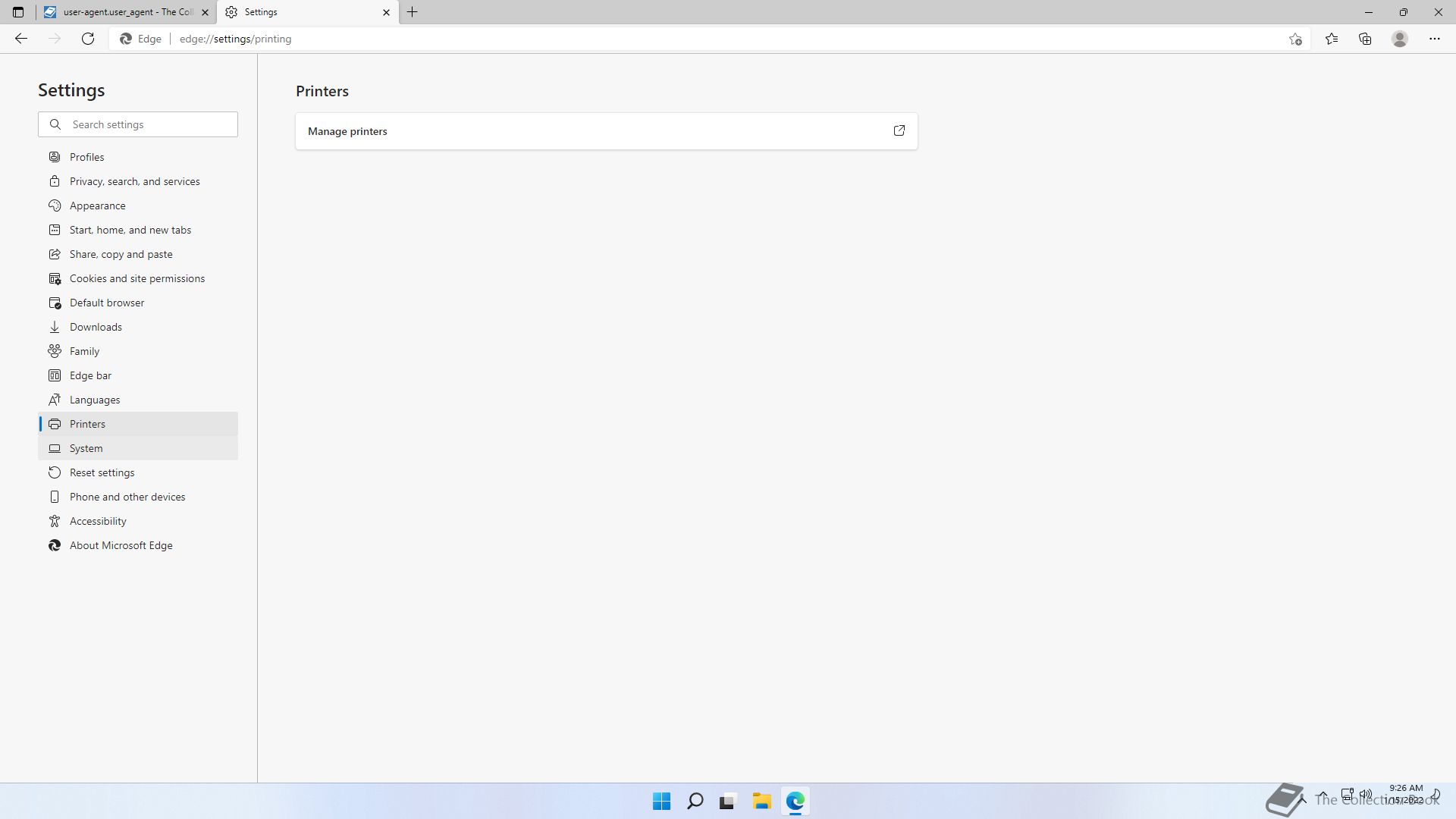Switch to the user-agent tab
The image size is (1456, 819).
click(126, 12)
